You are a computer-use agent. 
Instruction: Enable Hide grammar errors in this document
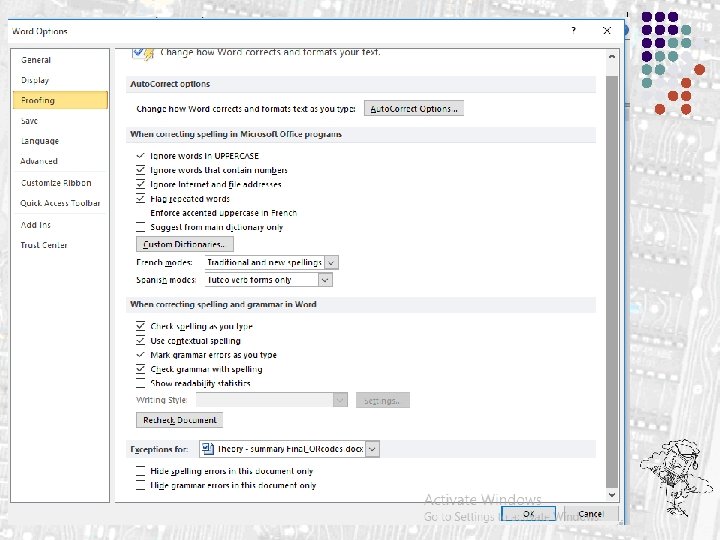click(x=141, y=485)
